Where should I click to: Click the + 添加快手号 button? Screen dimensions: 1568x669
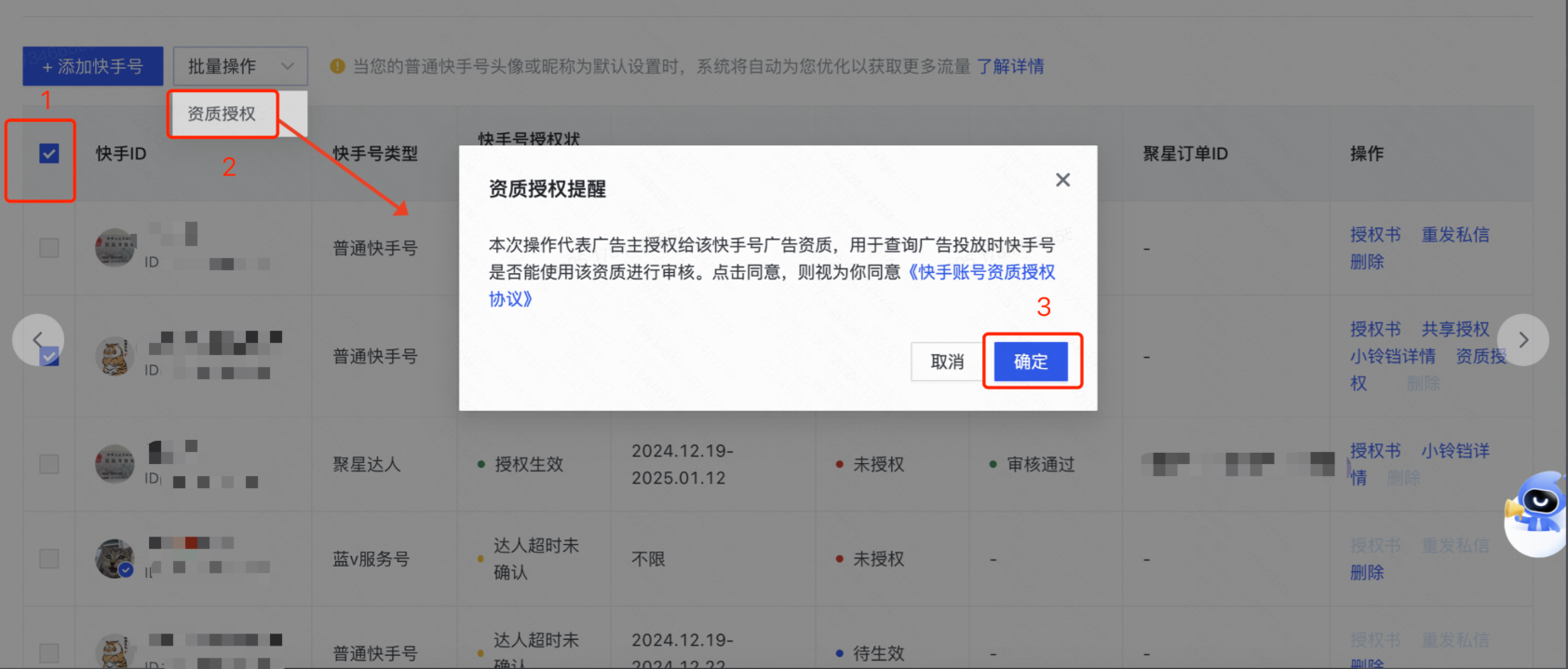point(93,66)
